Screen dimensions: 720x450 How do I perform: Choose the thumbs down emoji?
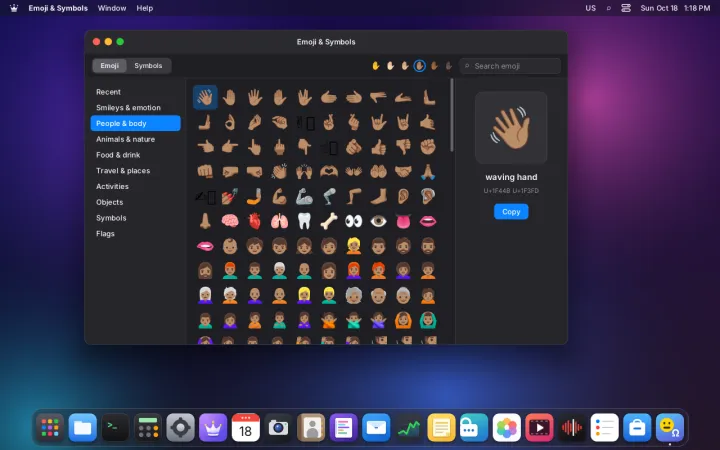403,147
